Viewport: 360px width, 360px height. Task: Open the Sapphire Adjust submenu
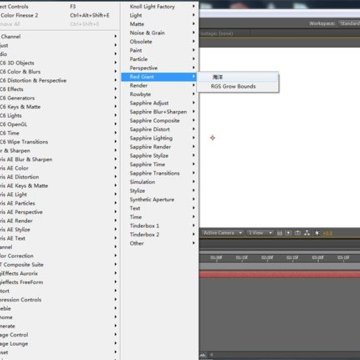click(x=160, y=103)
